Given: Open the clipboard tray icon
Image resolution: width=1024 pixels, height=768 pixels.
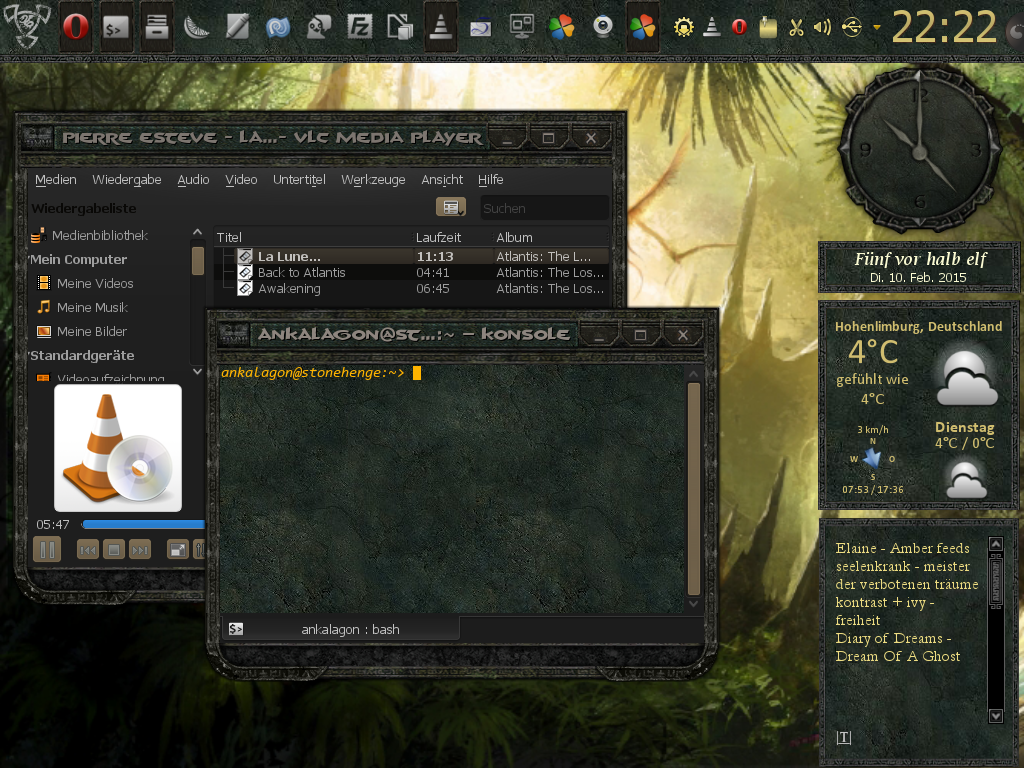Looking at the screenshot, I should (x=768, y=27).
